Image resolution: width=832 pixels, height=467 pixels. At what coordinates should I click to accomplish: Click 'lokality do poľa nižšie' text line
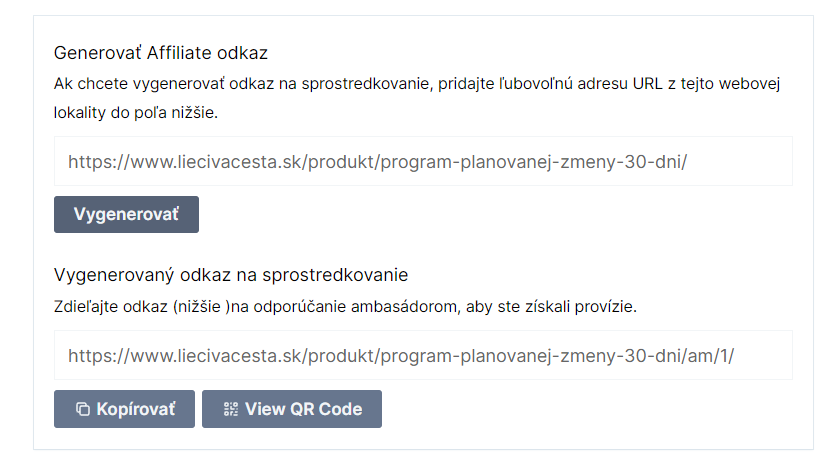click(136, 113)
